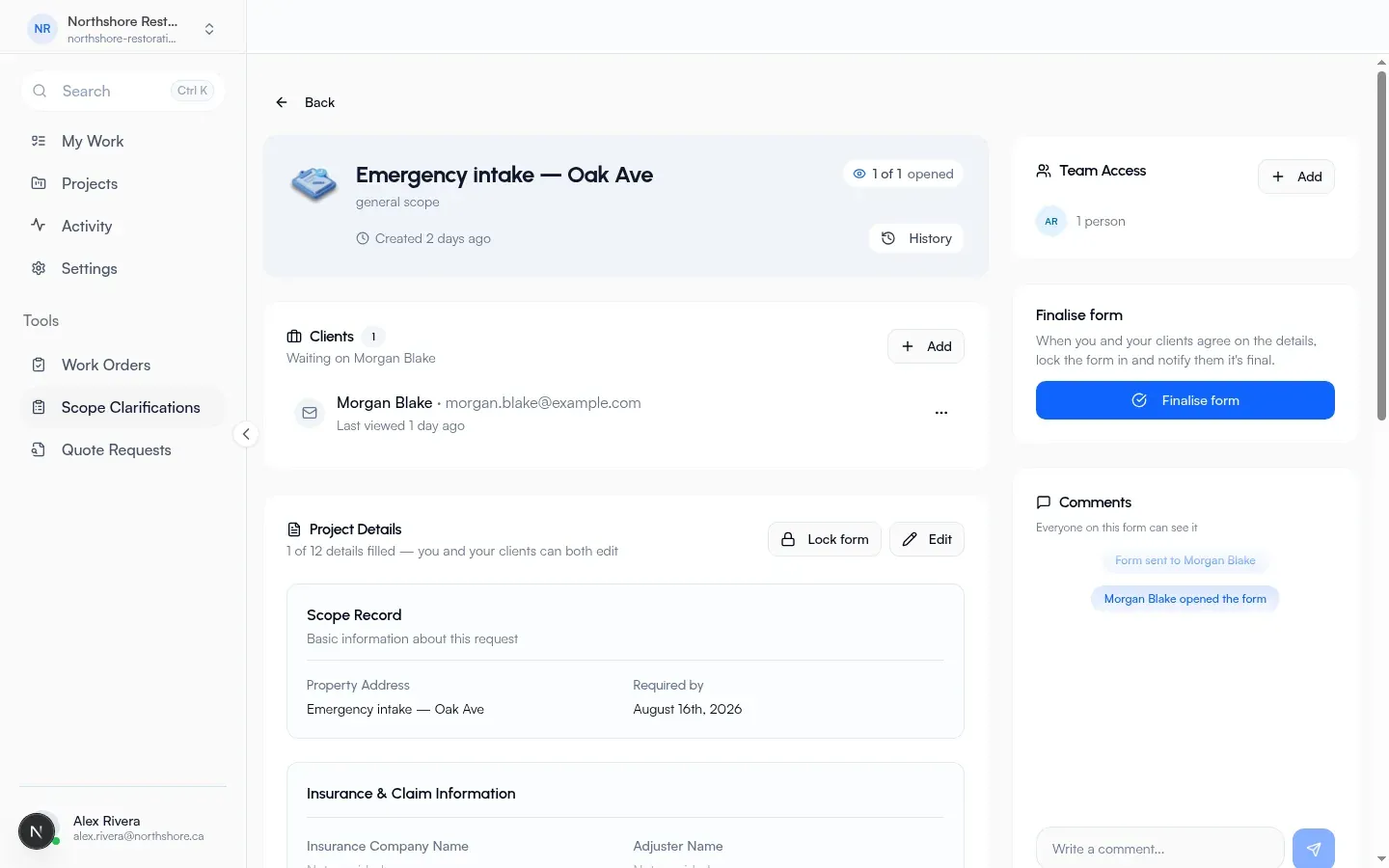Lock the form for editing
The height and width of the screenshot is (868, 1389).
click(825, 539)
